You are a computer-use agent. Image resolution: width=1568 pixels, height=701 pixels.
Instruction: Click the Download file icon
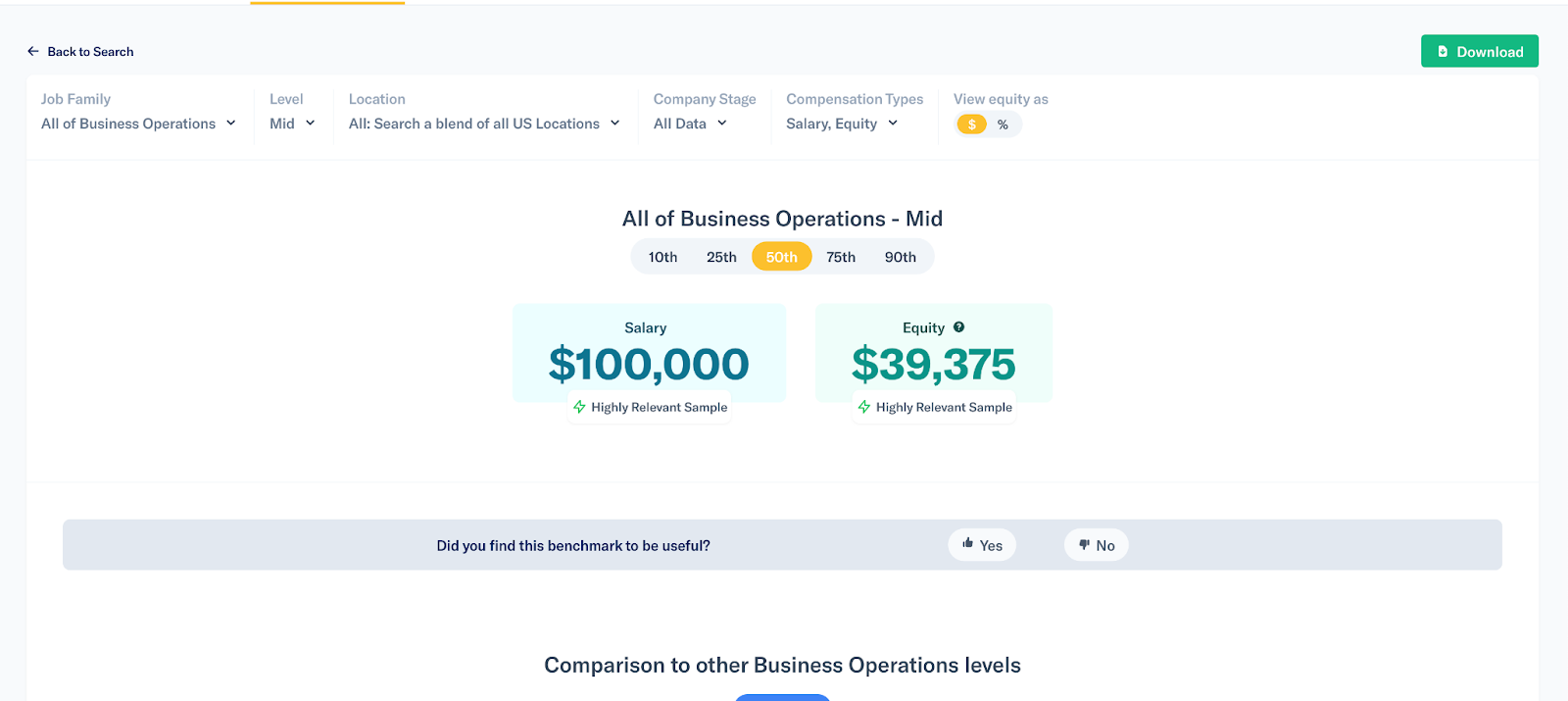pos(1443,52)
